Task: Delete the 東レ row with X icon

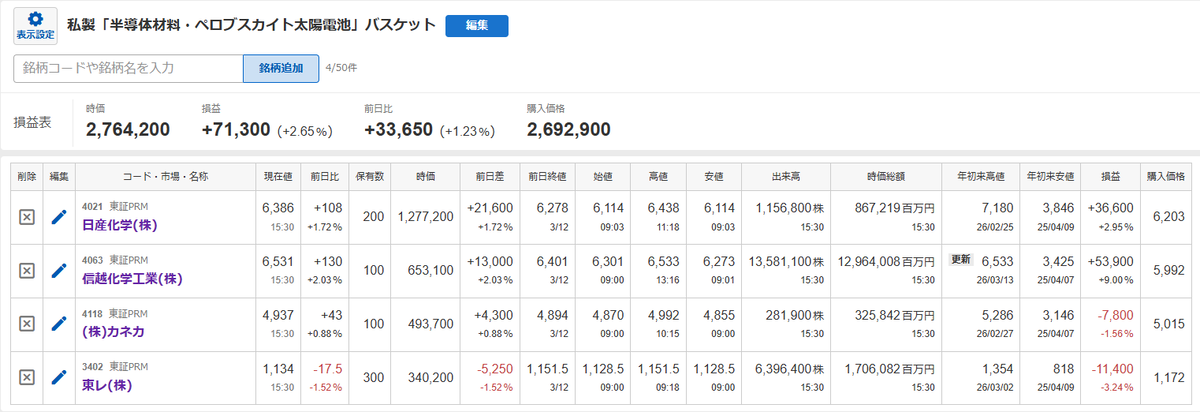Action: (27, 378)
